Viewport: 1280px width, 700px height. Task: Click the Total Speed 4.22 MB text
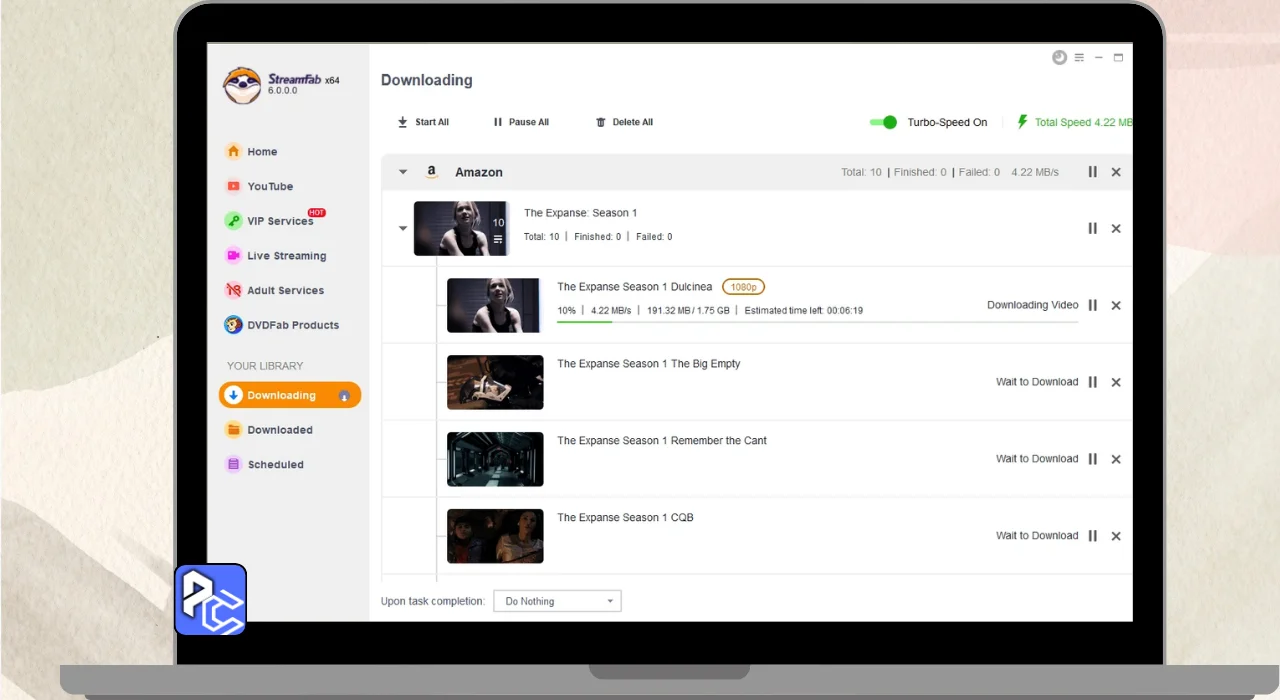coord(1084,122)
